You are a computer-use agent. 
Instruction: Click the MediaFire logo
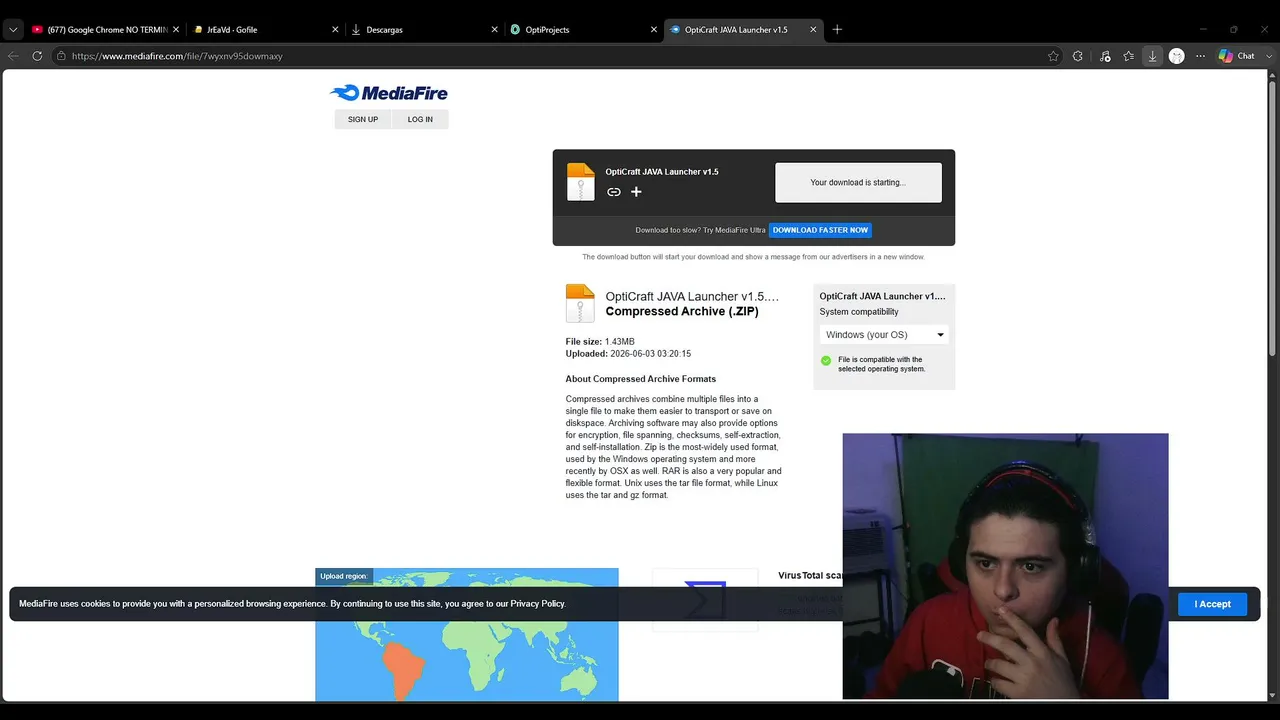[389, 93]
